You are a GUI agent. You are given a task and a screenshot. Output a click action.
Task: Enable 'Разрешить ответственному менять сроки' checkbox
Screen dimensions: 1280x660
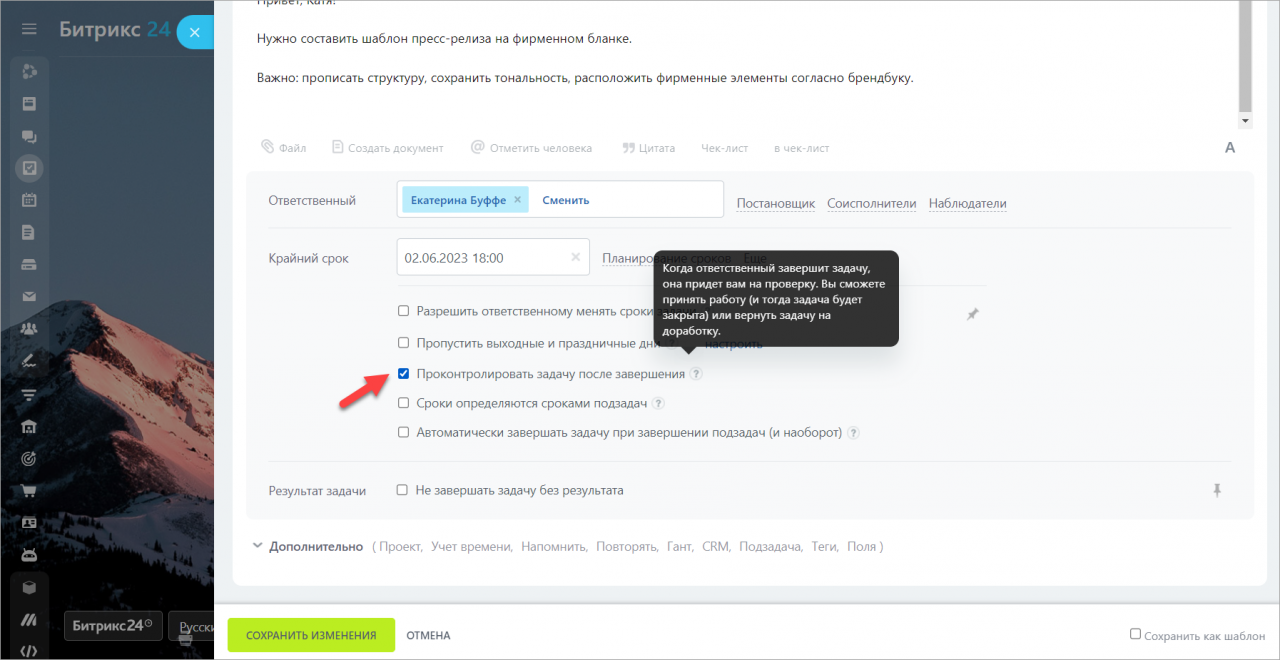403,311
